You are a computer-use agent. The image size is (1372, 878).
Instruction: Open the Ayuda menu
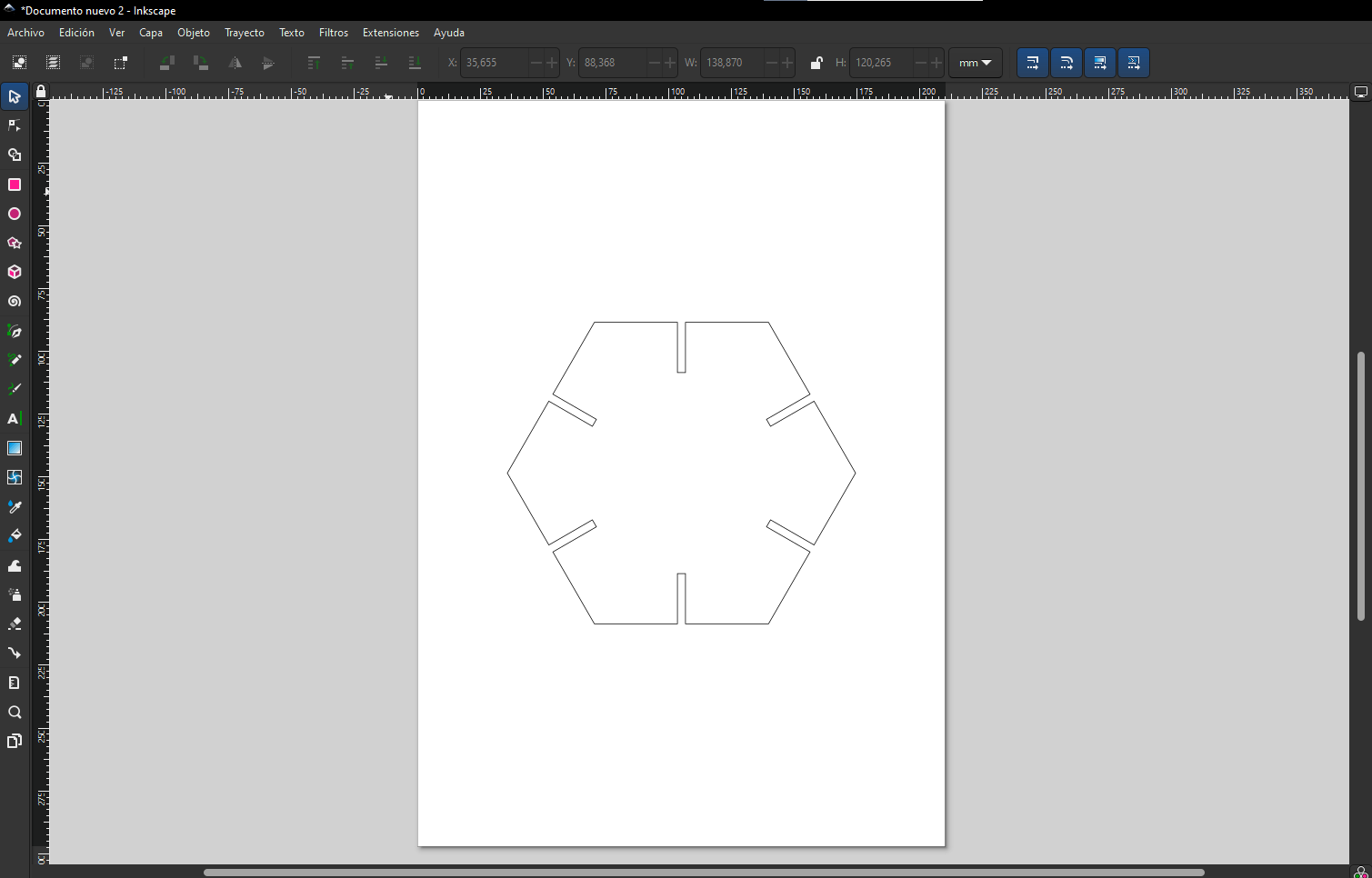449,33
